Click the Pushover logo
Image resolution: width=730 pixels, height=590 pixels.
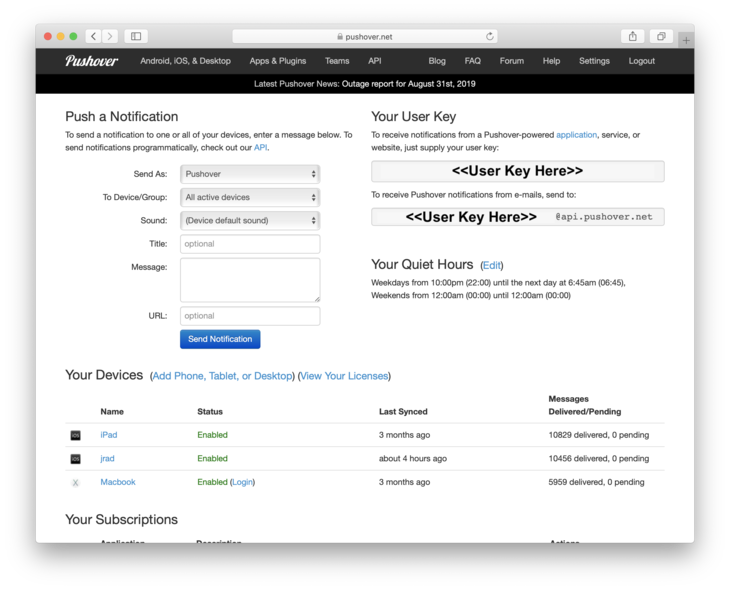pos(92,61)
